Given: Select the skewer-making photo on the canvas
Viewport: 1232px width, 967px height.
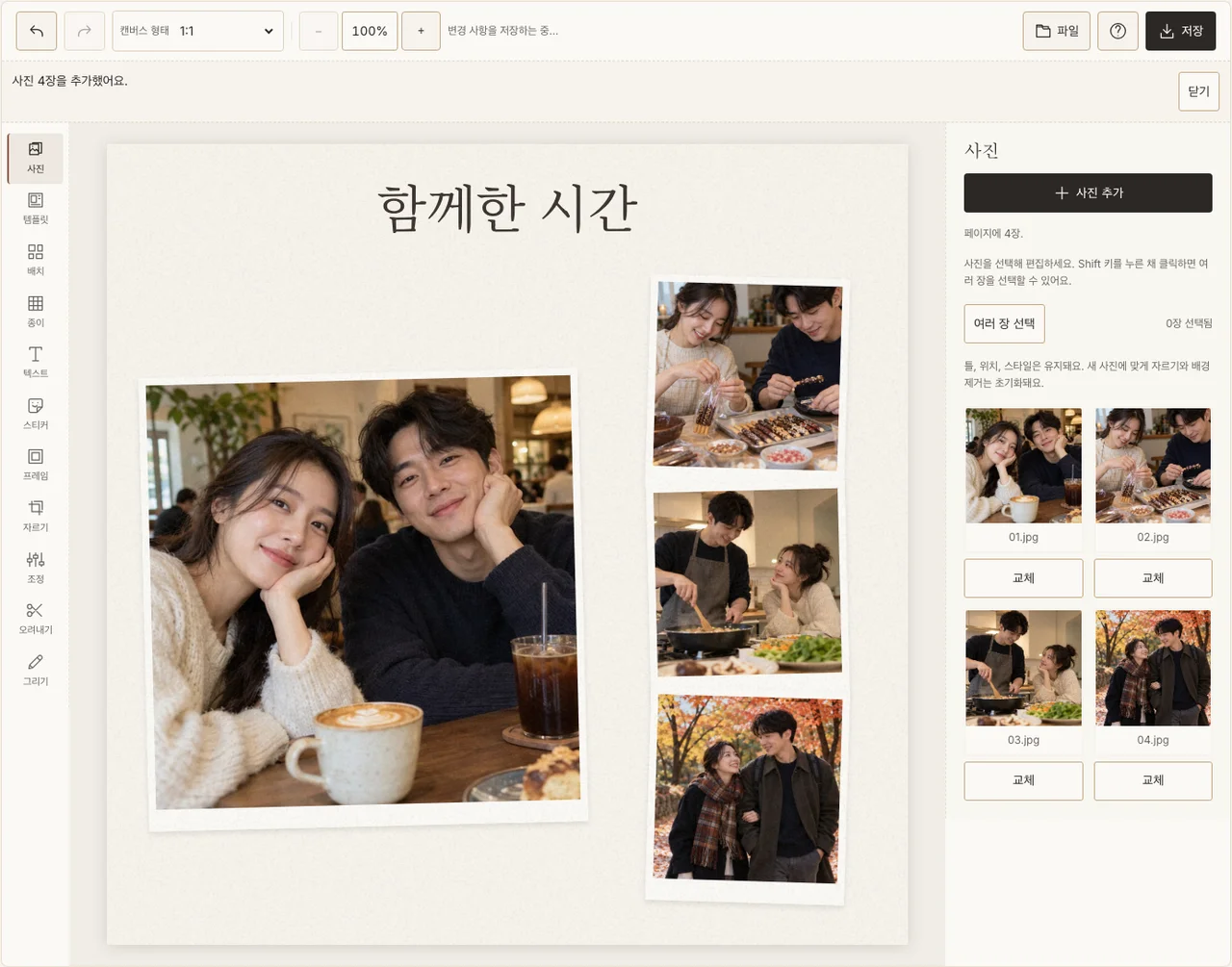Looking at the screenshot, I should tap(747, 377).
